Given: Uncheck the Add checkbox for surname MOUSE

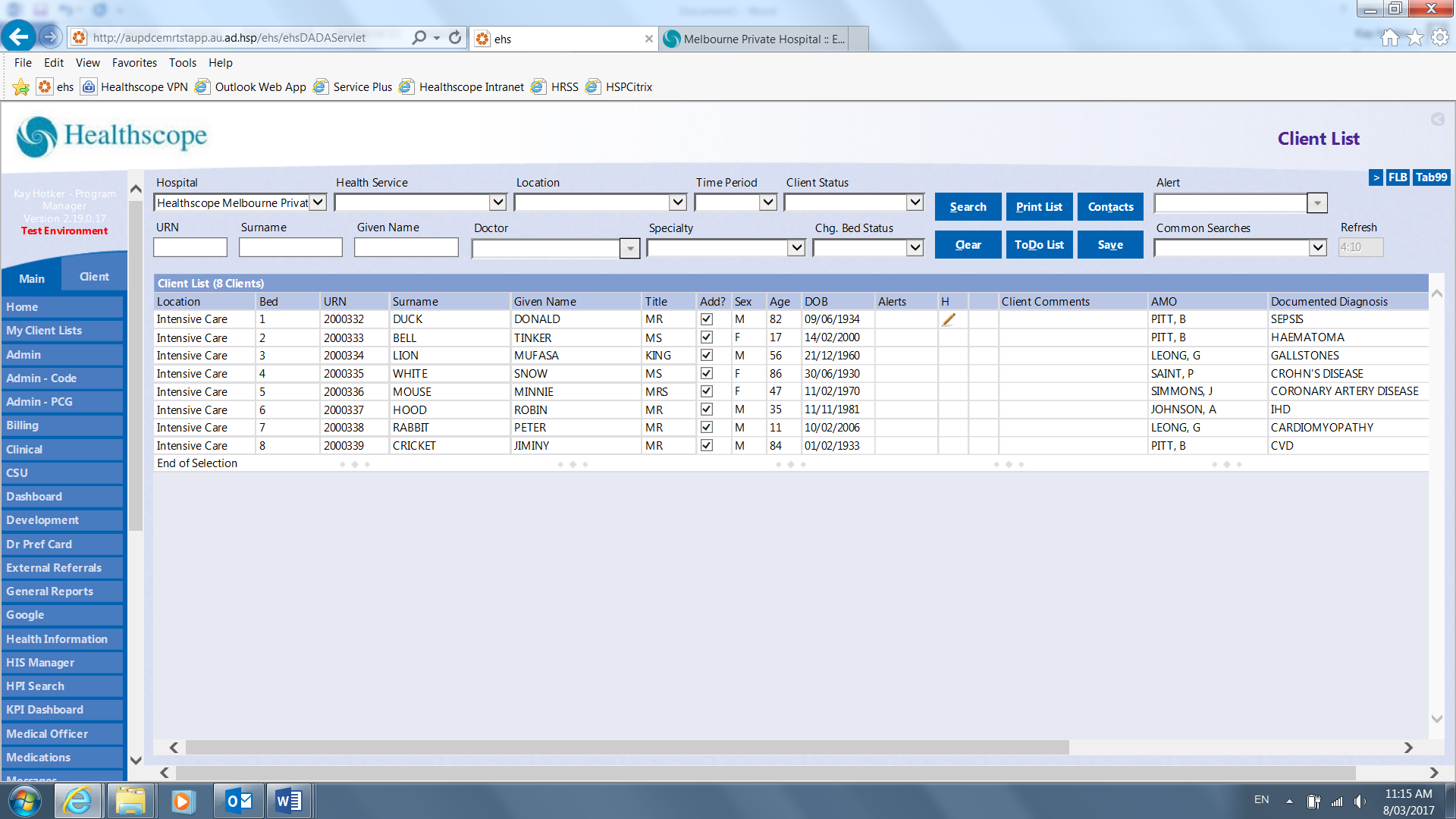Looking at the screenshot, I should (706, 391).
